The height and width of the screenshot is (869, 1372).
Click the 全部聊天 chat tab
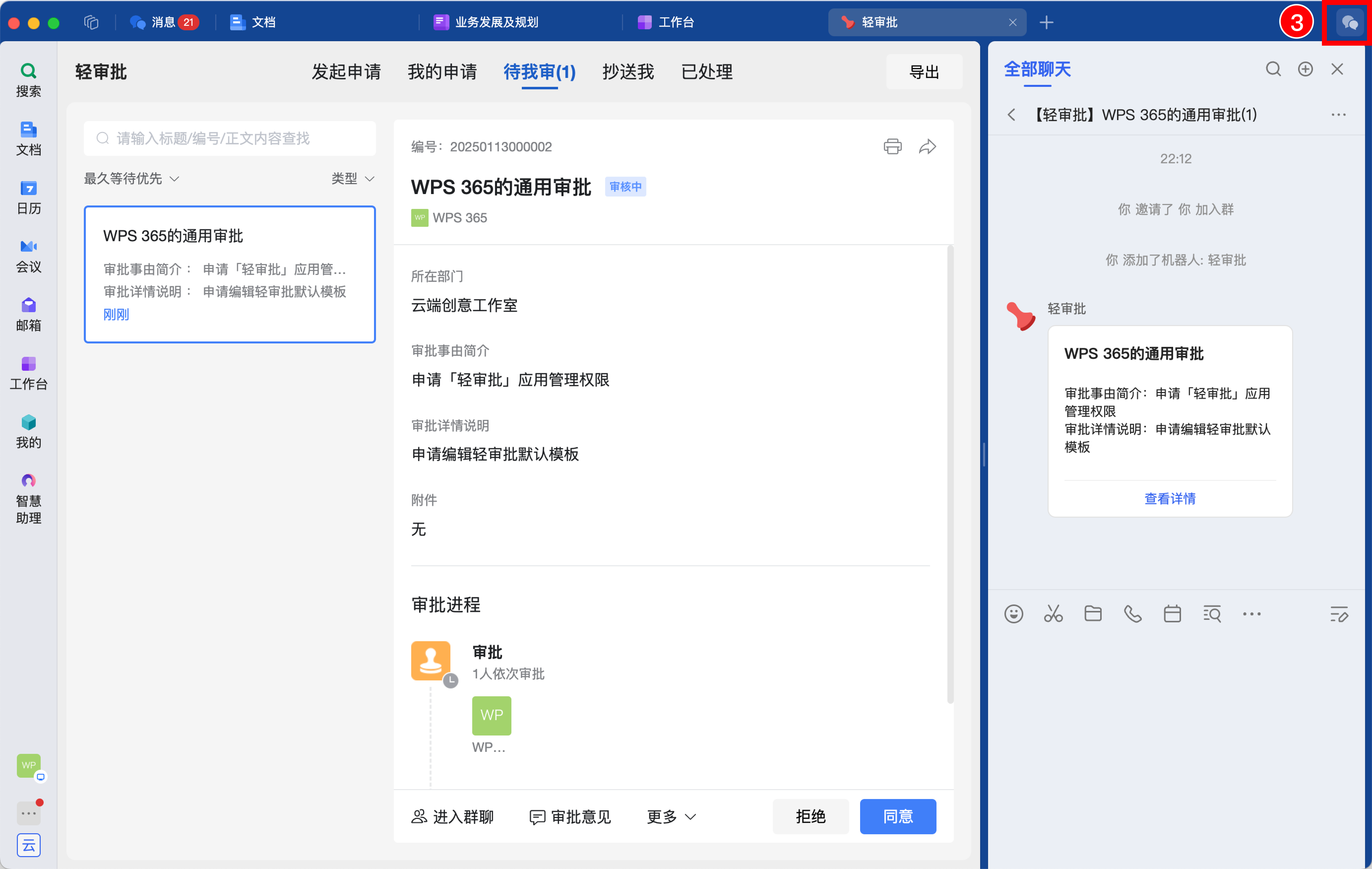tap(1037, 69)
